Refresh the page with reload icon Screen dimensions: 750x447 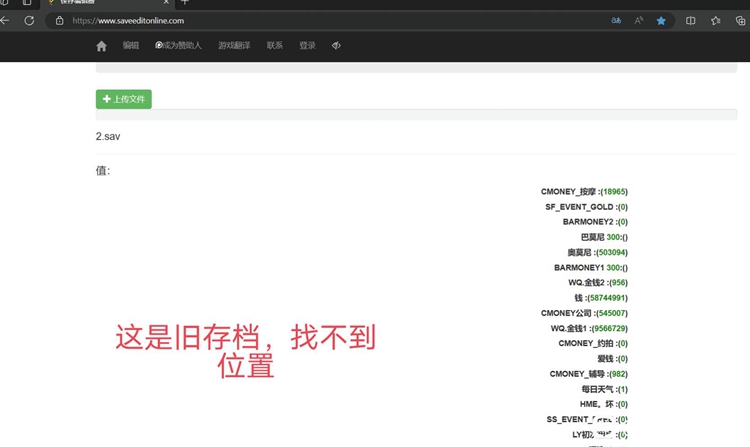29,20
